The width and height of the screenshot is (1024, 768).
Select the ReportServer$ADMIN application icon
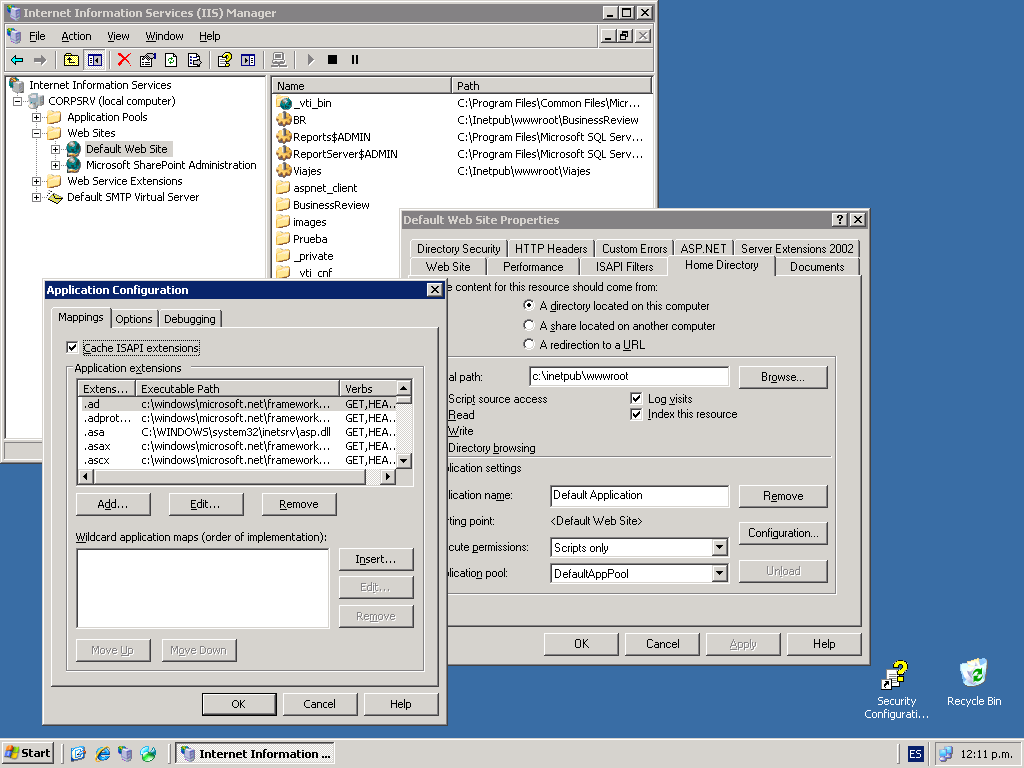click(284, 154)
